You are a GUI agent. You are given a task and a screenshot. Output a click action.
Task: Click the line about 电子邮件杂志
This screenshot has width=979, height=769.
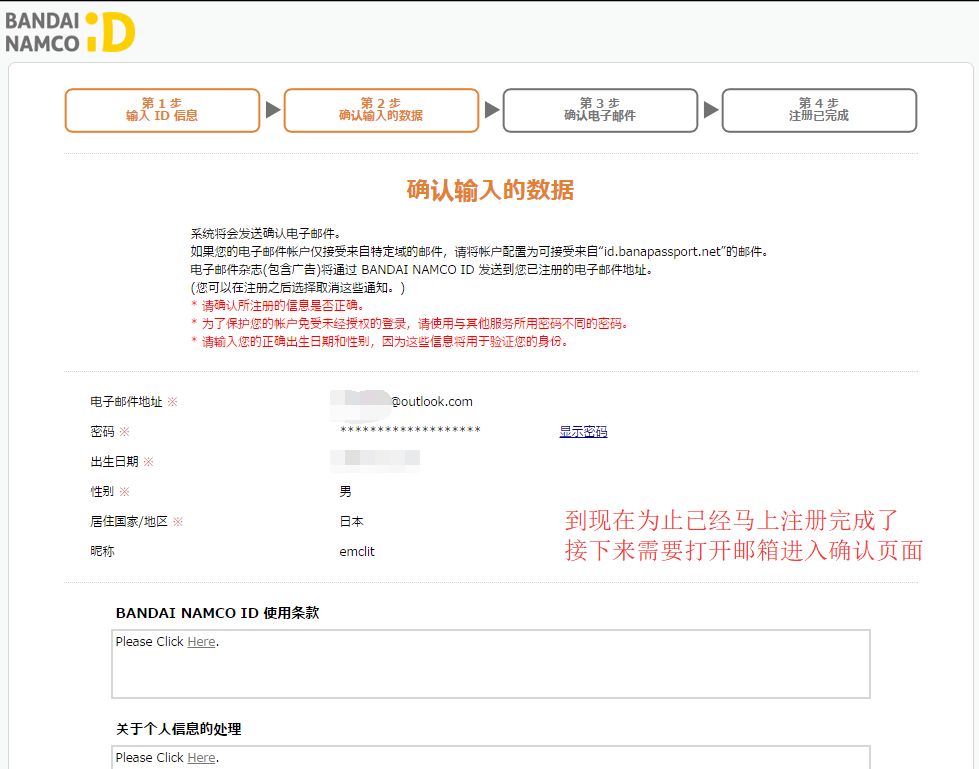pyautogui.click(x=421, y=270)
